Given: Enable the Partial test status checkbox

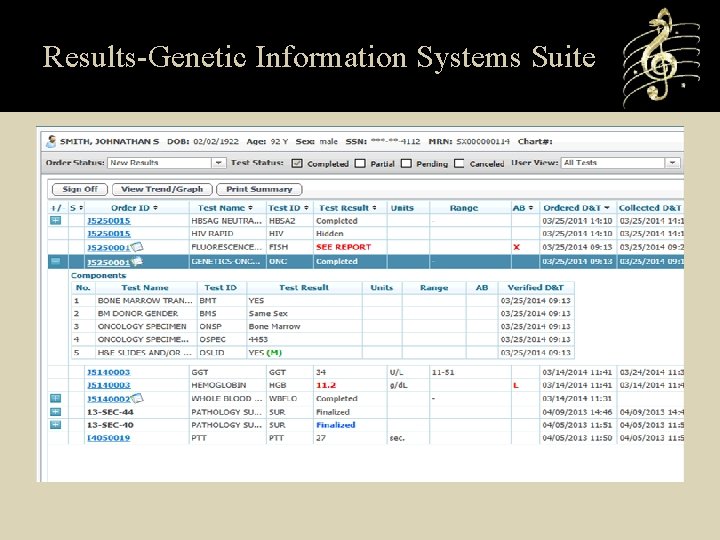Looking at the screenshot, I should tap(360, 163).
